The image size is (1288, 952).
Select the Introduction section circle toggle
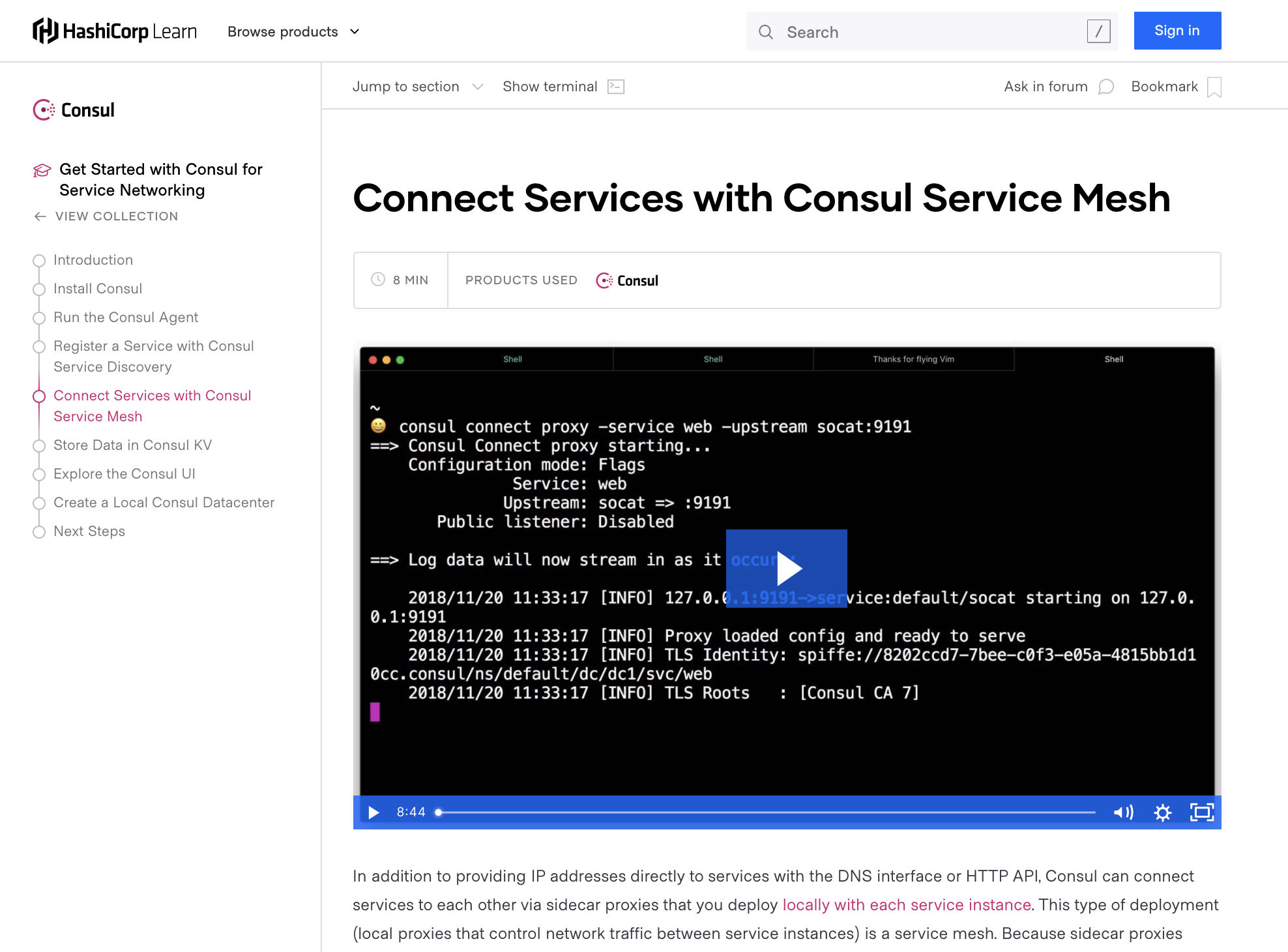click(x=39, y=260)
